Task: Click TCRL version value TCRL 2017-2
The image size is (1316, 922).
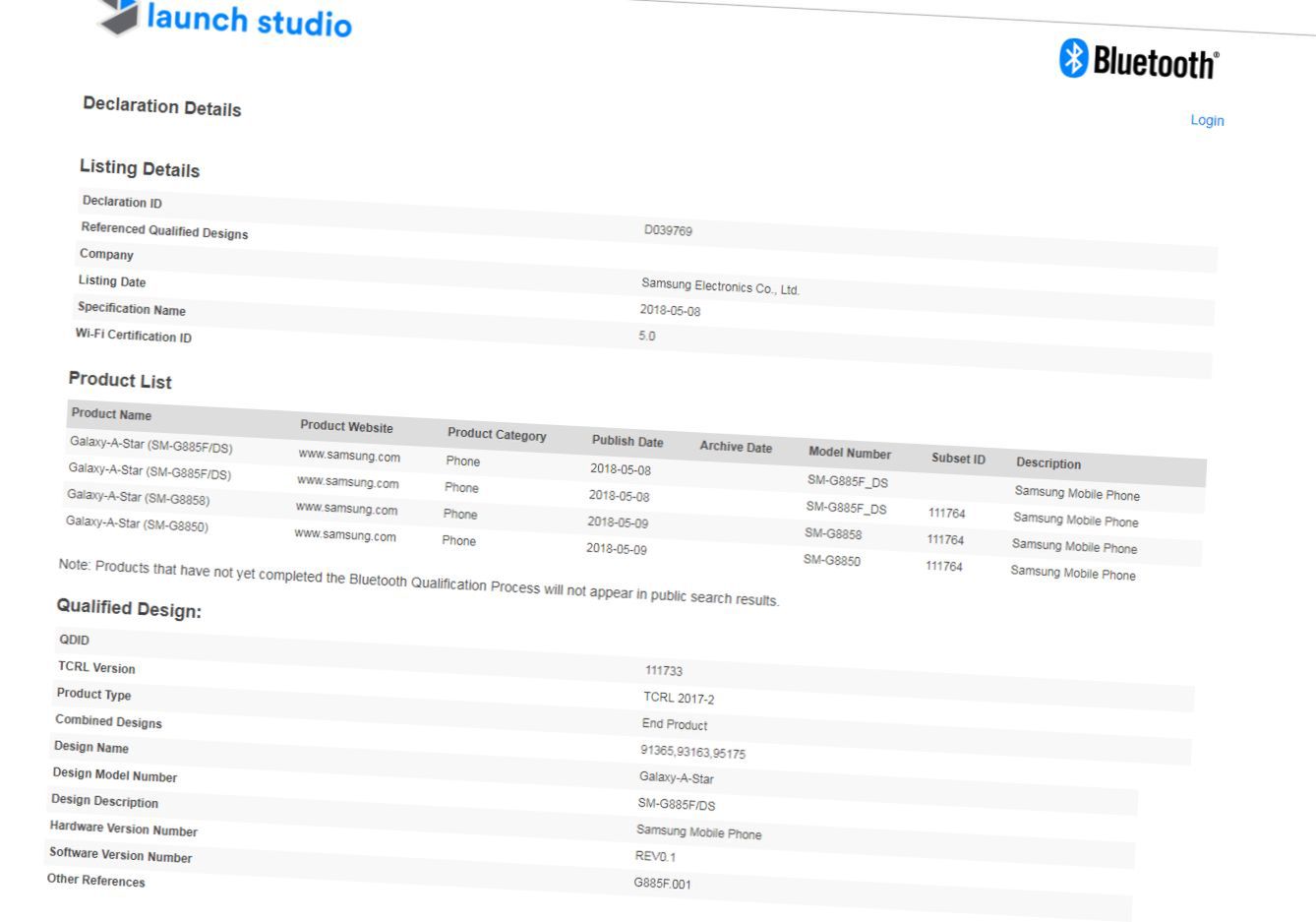Action: click(679, 698)
